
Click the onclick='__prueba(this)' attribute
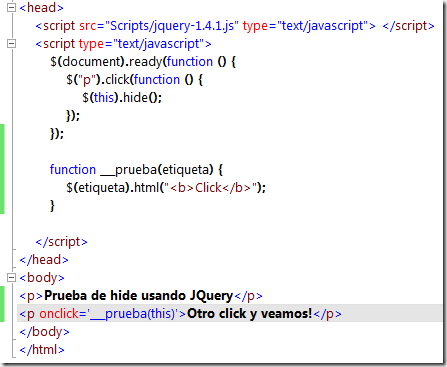click(108, 314)
